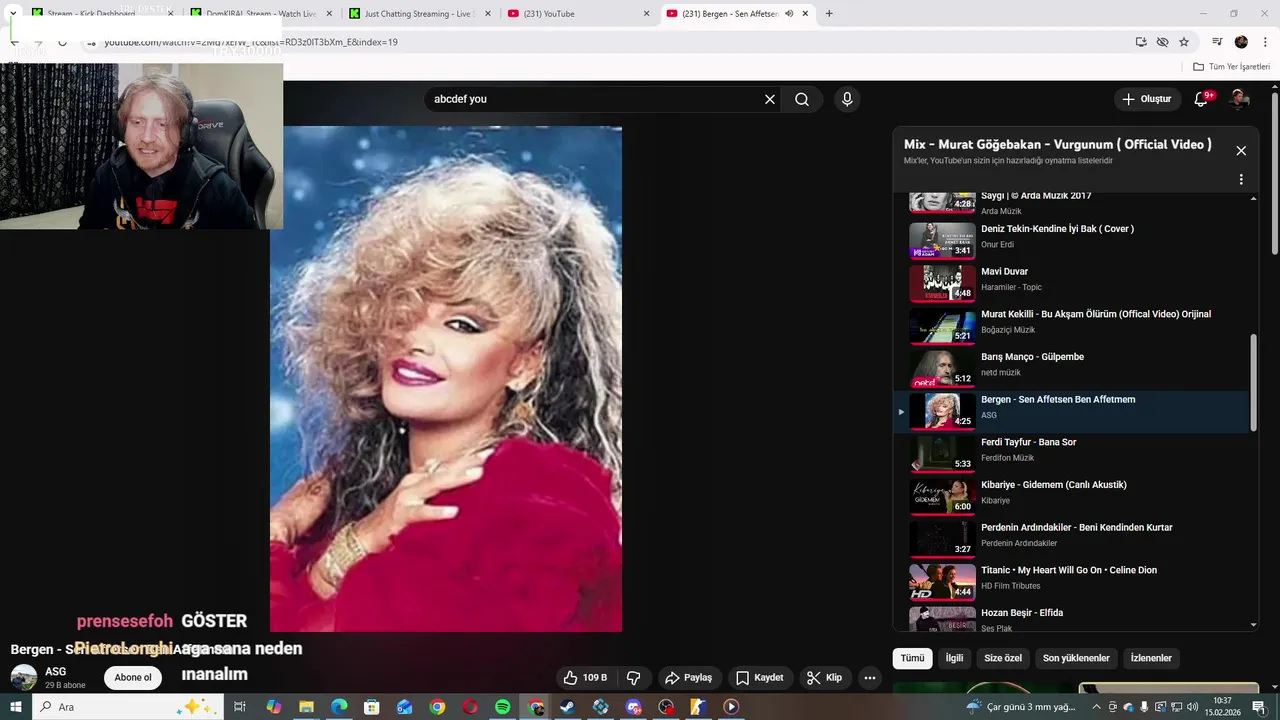Open a new browser tab
The height and width of the screenshot is (720, 1280).
829,14
